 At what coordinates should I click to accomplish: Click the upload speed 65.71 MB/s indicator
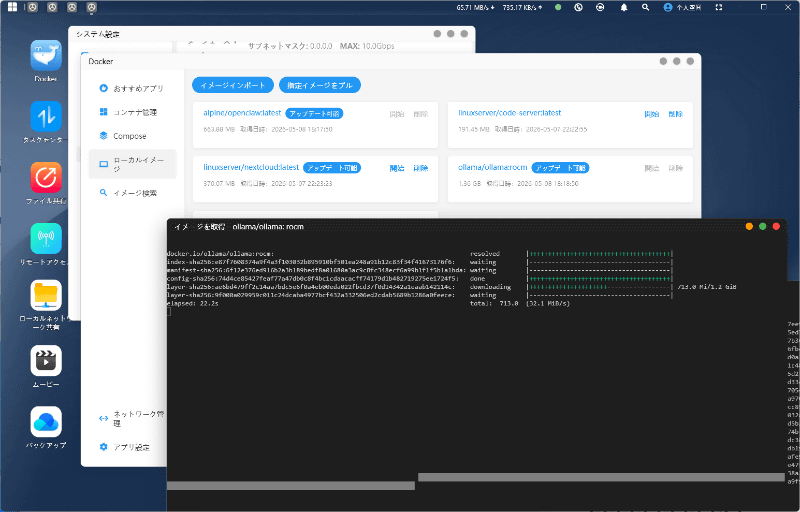(476, 7)
